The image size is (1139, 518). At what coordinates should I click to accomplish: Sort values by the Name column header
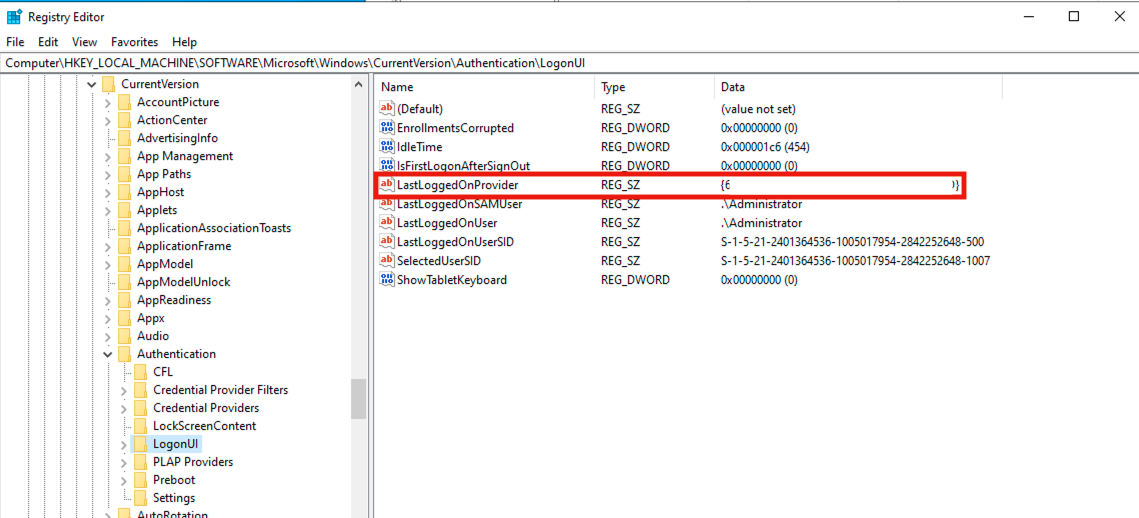coord(397,87)
